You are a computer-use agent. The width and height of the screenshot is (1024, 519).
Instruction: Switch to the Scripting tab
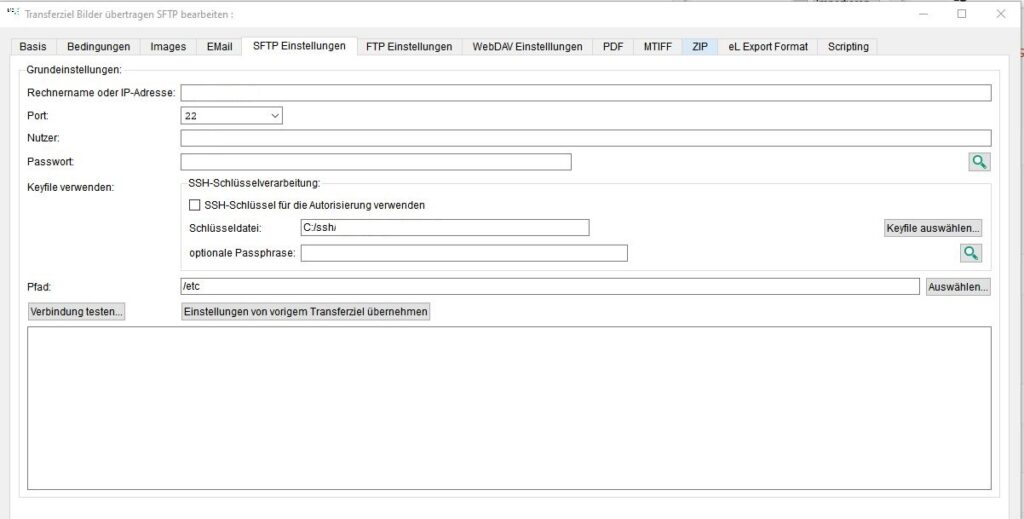pyautogui.click(x=848, y=46)
